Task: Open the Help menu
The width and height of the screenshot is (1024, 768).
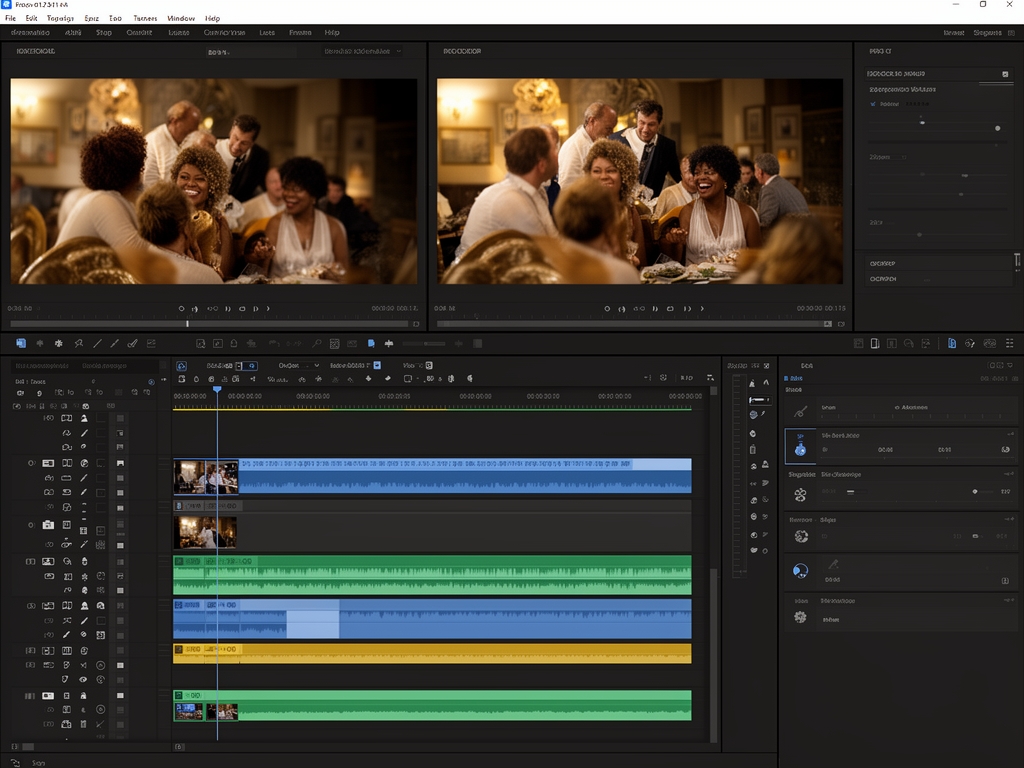Action: 212,18
